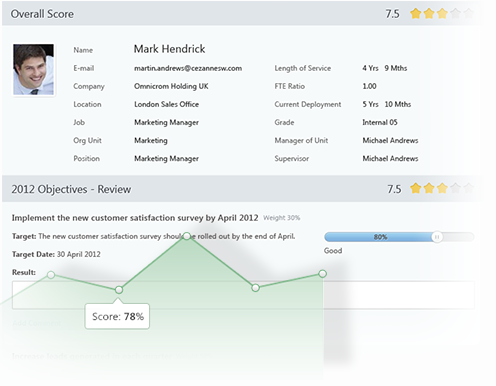The image size is (496, 386).
Task: Click the Score: 78% tooltip
Action: tap(117, 316)
